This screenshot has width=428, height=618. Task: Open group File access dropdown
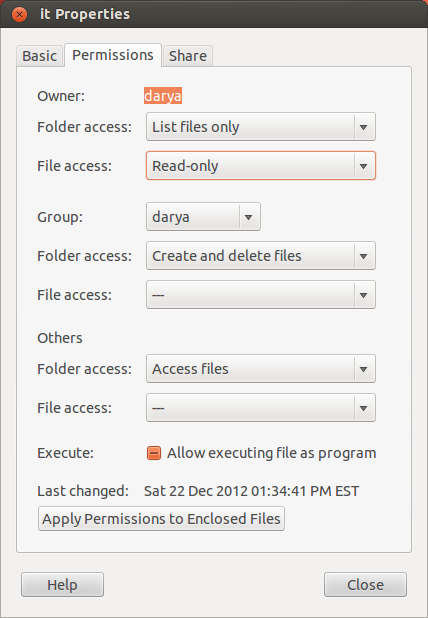click(x=261, y=295)
